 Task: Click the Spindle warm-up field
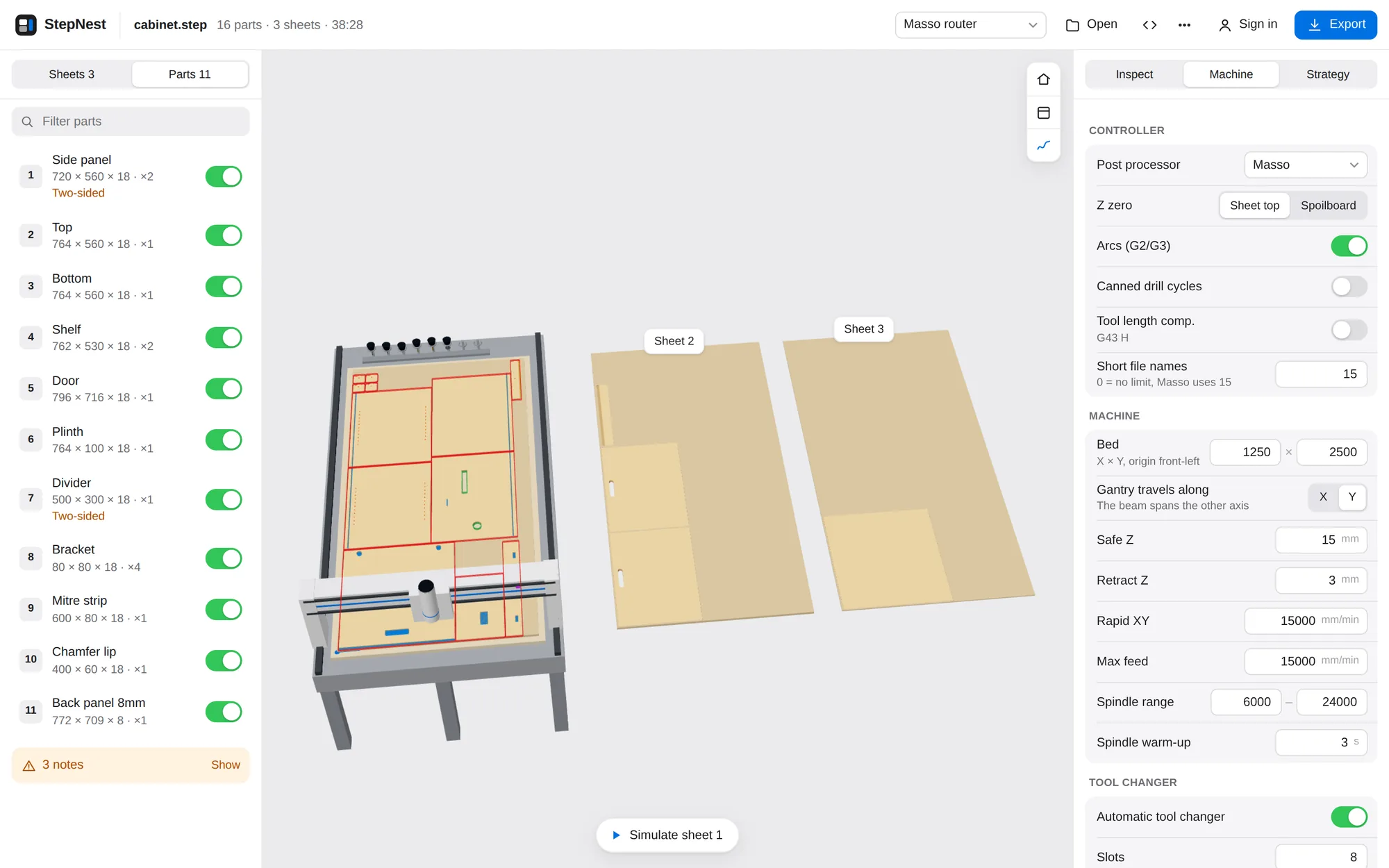coord(1320,743)
